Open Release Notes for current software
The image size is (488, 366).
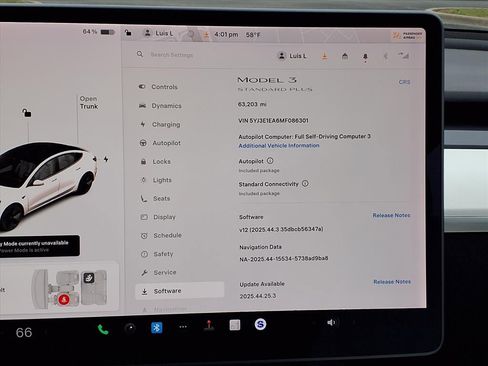(x=391, y=215)
